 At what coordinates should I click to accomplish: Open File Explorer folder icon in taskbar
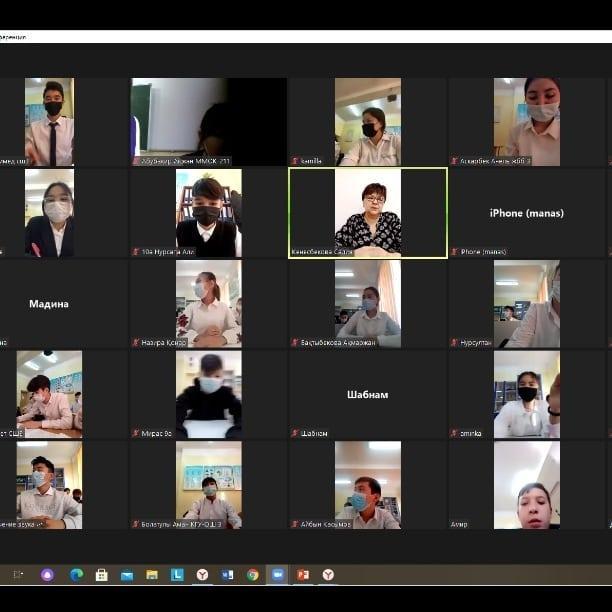coord(151,575)
